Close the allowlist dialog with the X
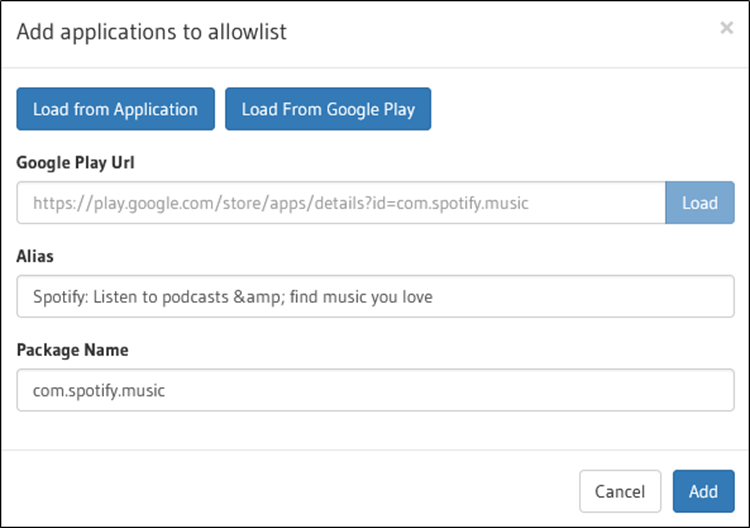This screenshot has width=750, height=528. point(727,28)
